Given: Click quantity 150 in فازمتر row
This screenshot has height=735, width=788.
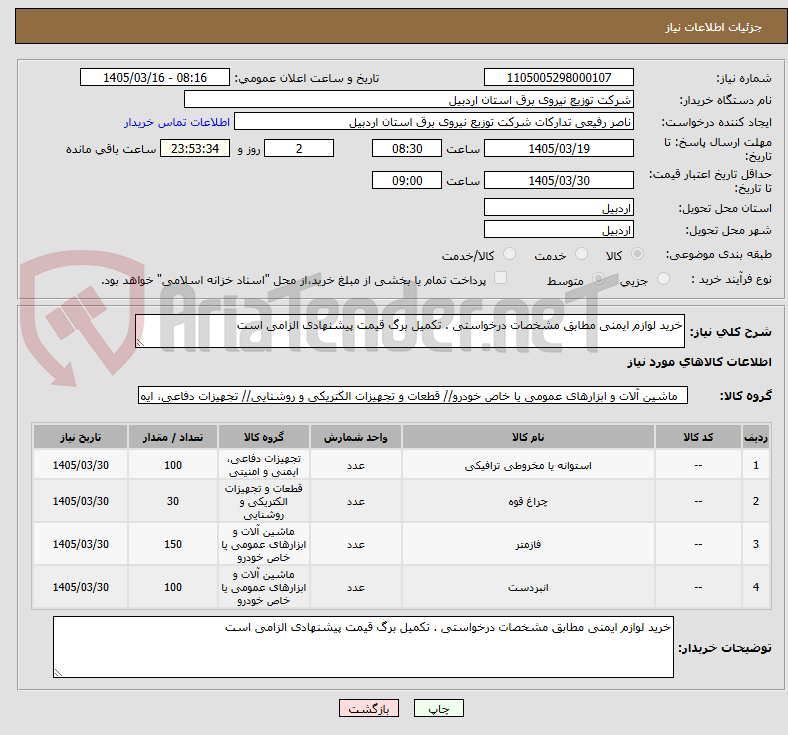Looking at the screenshot, I should (173, 544).
